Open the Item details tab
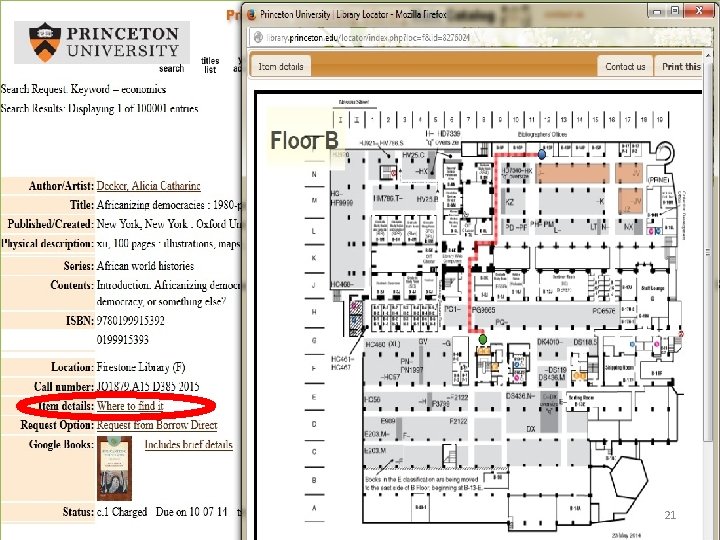720x540 pixels. (281, 67)
